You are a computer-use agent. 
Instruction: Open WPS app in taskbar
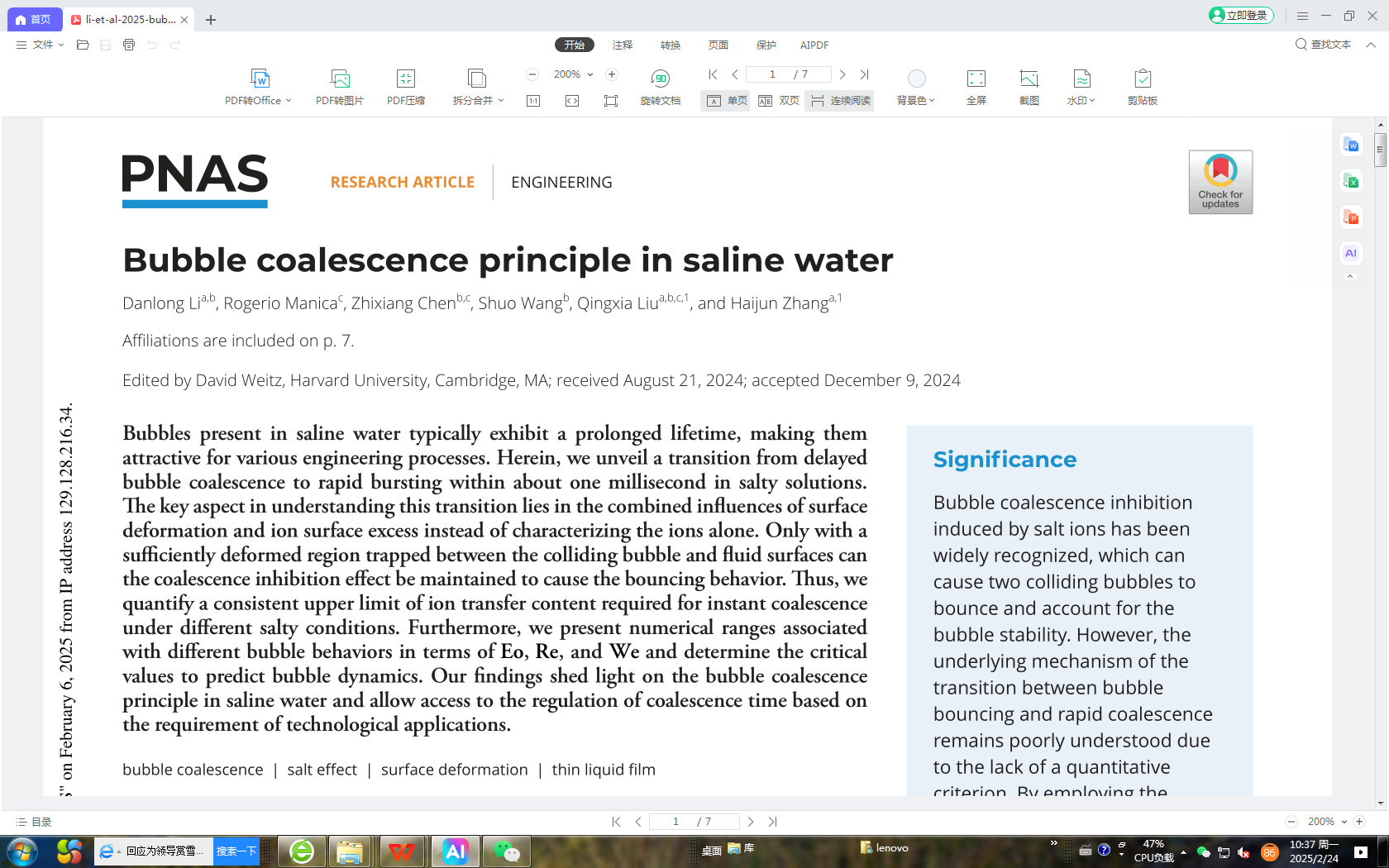(403, 851)
